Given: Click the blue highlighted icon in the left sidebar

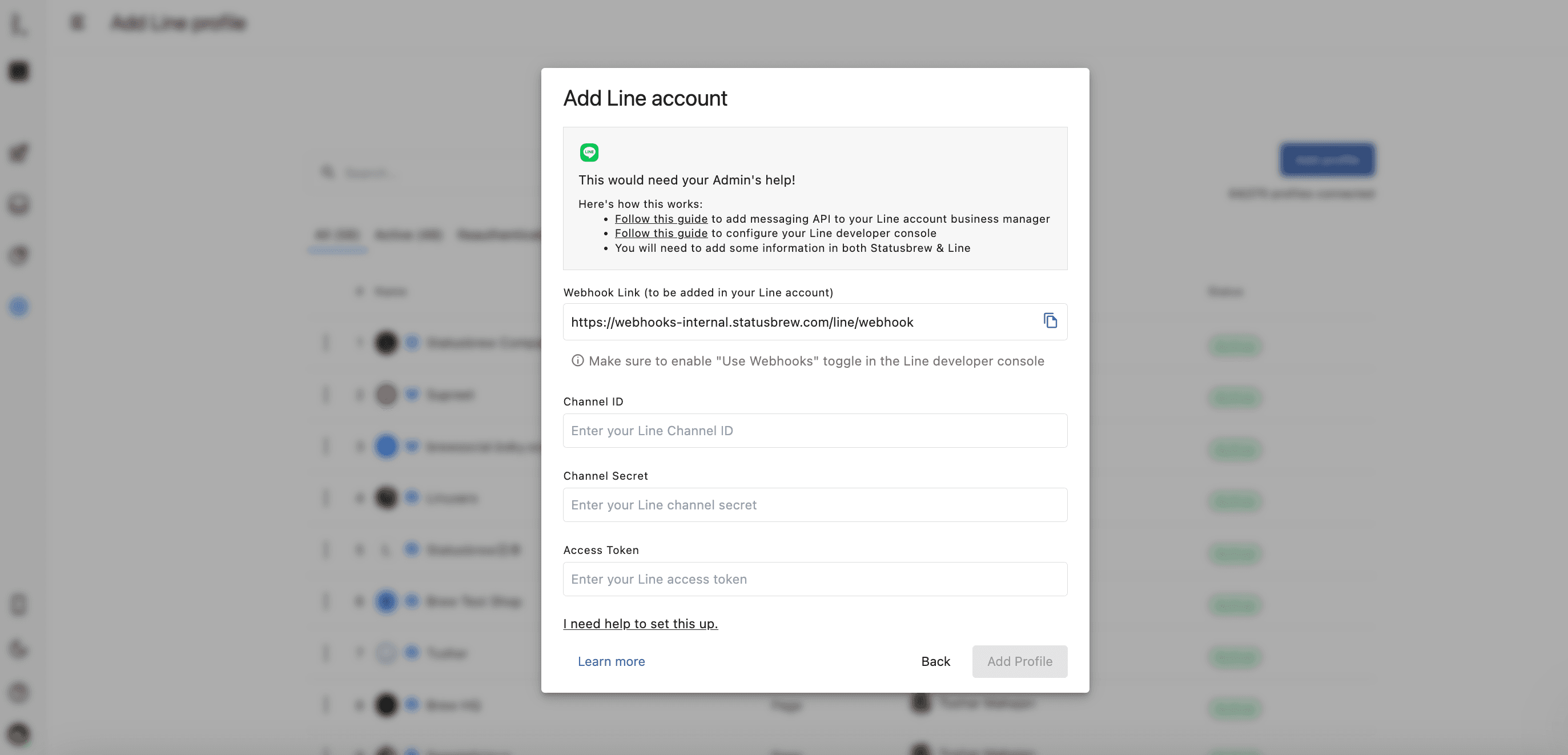Looking at the screenshot, I should [x=19, y=307].
